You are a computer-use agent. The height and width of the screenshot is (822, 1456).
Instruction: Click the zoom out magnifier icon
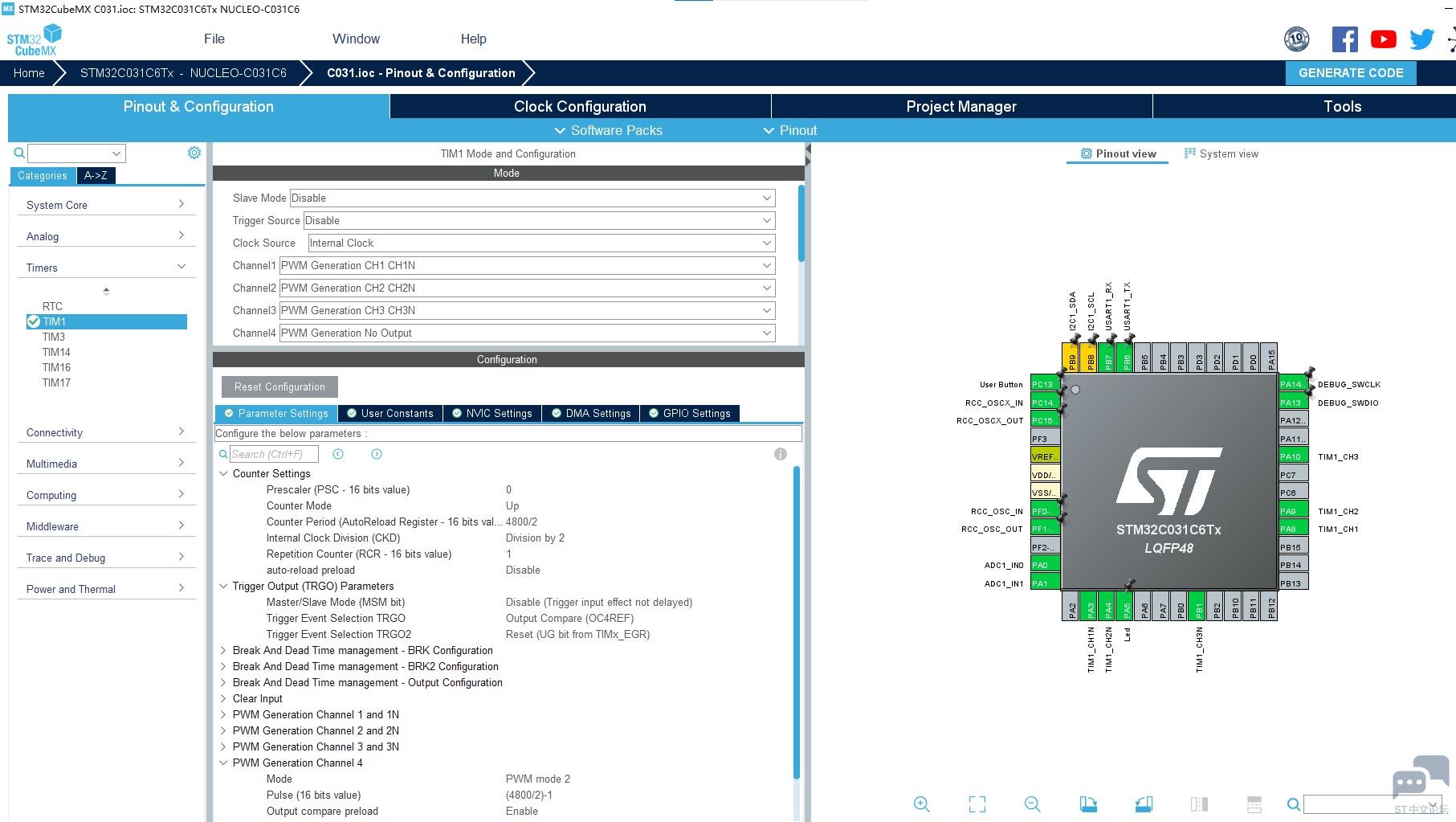1033,804
